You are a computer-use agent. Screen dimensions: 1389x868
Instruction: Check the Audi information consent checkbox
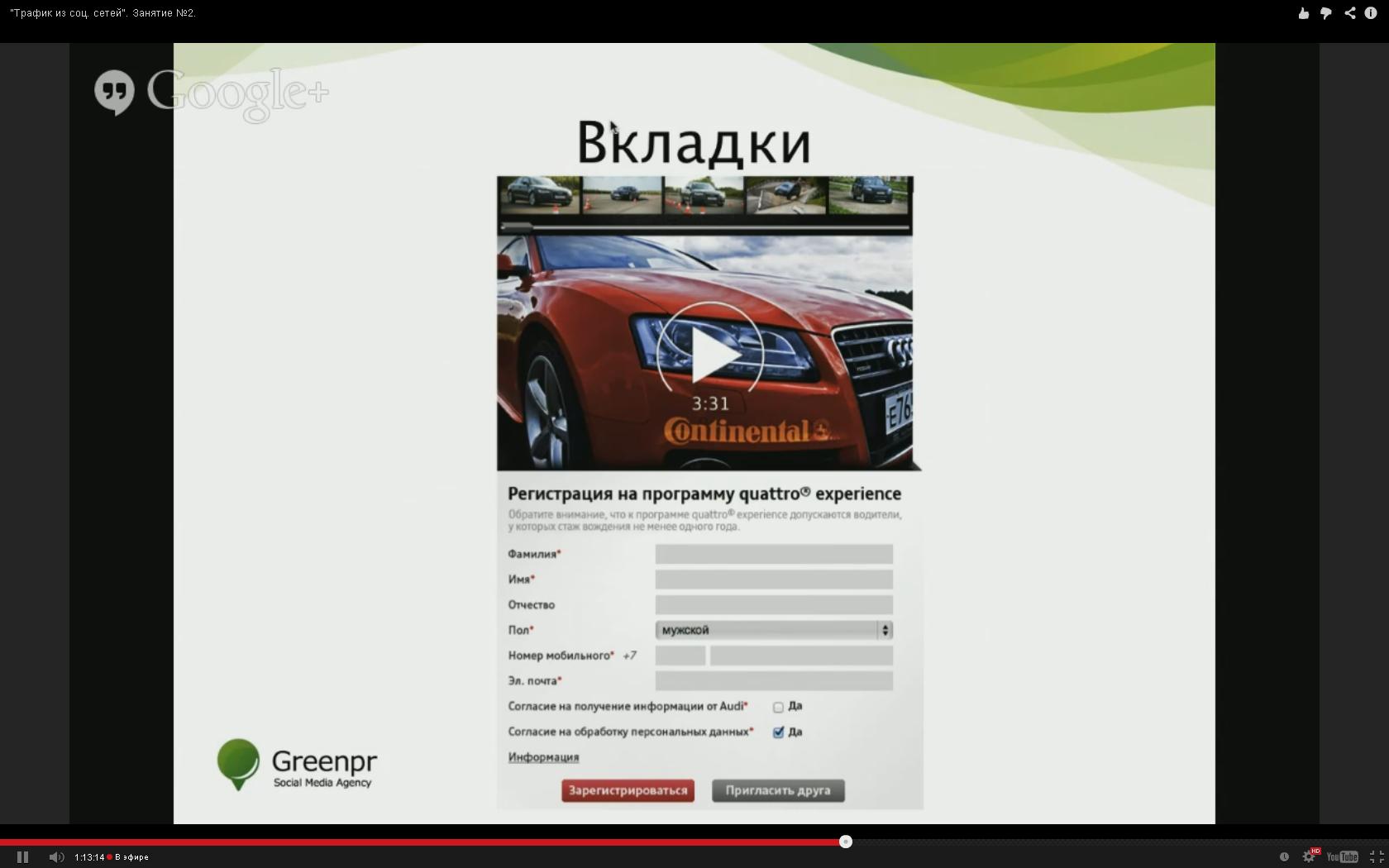coord(778,707)
